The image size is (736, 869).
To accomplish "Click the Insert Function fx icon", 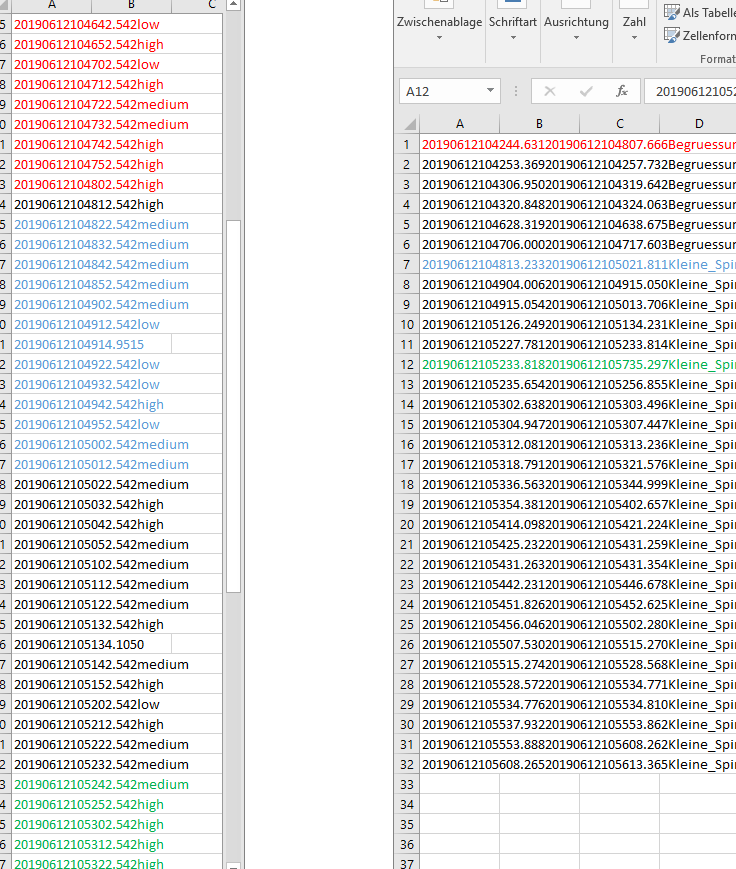I will [x=621, y=91].
